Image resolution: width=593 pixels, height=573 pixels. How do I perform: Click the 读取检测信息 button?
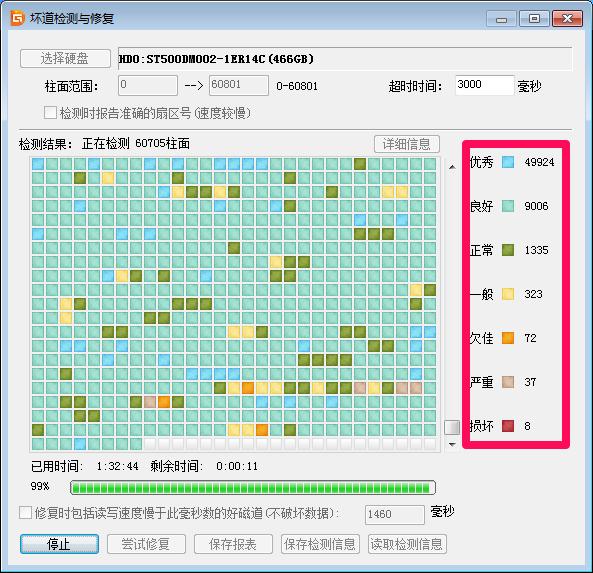click(x=407, y=544)
